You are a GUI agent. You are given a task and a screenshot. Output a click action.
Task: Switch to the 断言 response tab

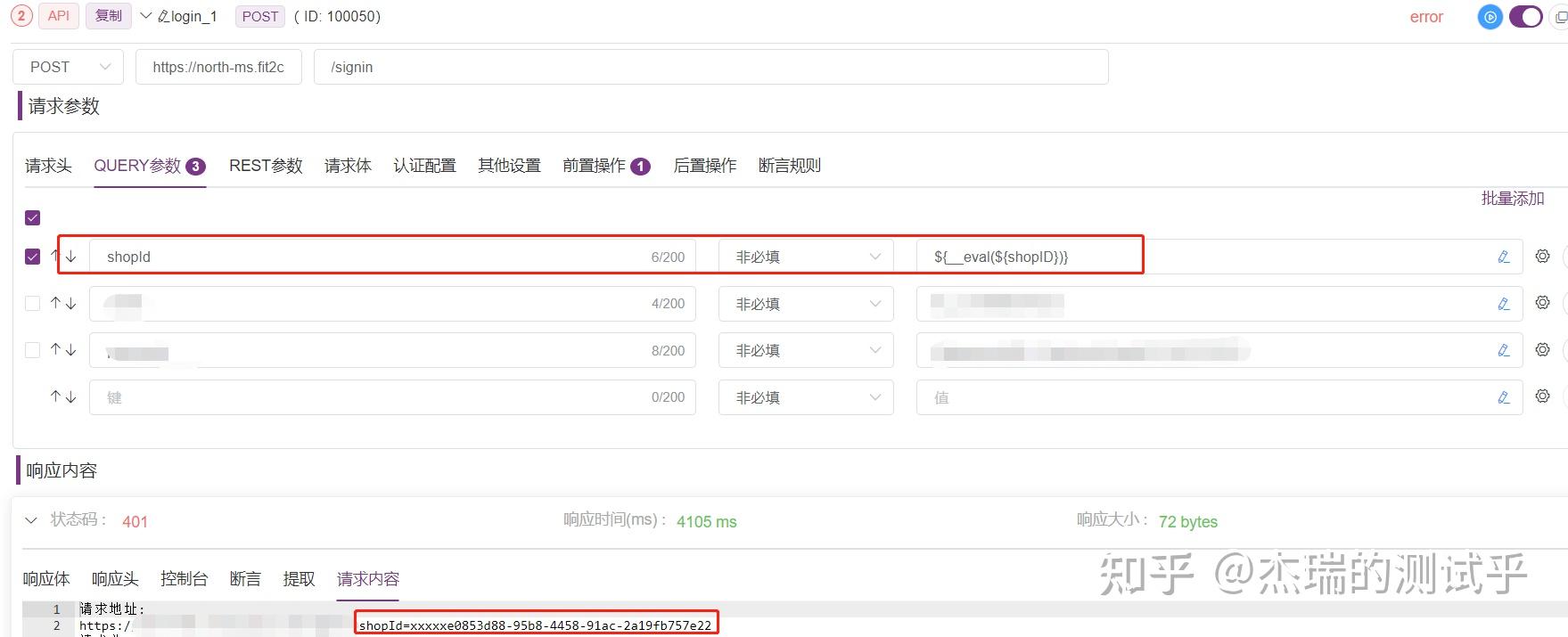click(245, 579)
